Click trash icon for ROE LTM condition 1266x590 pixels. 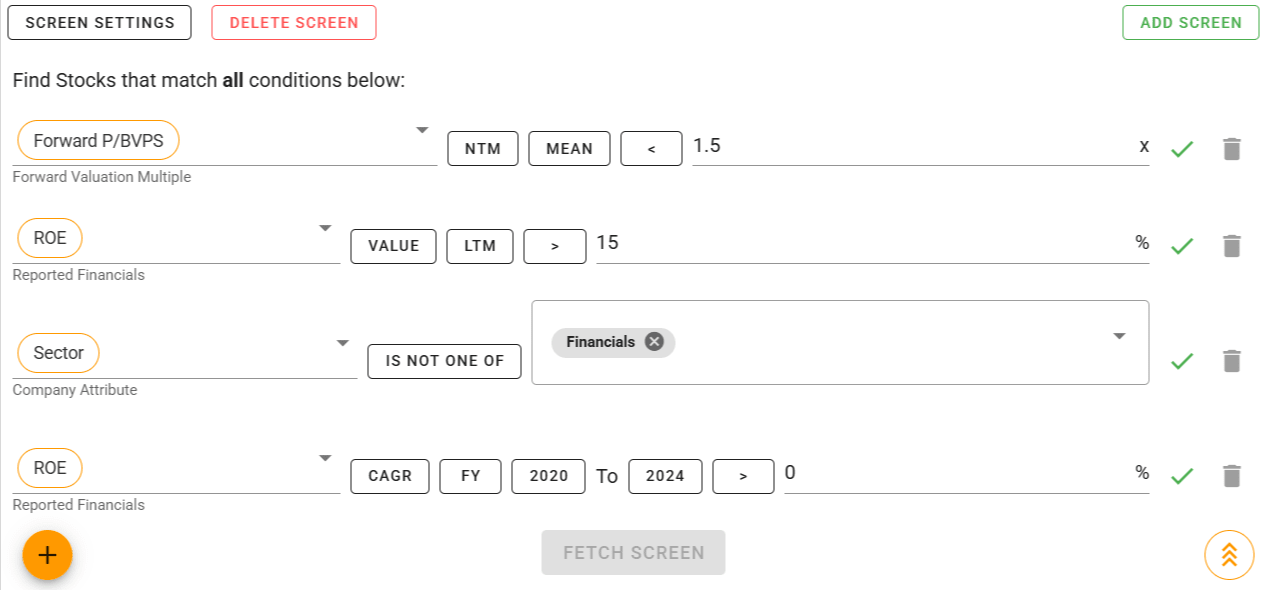pyautogui.click(x=1231, y=246)
